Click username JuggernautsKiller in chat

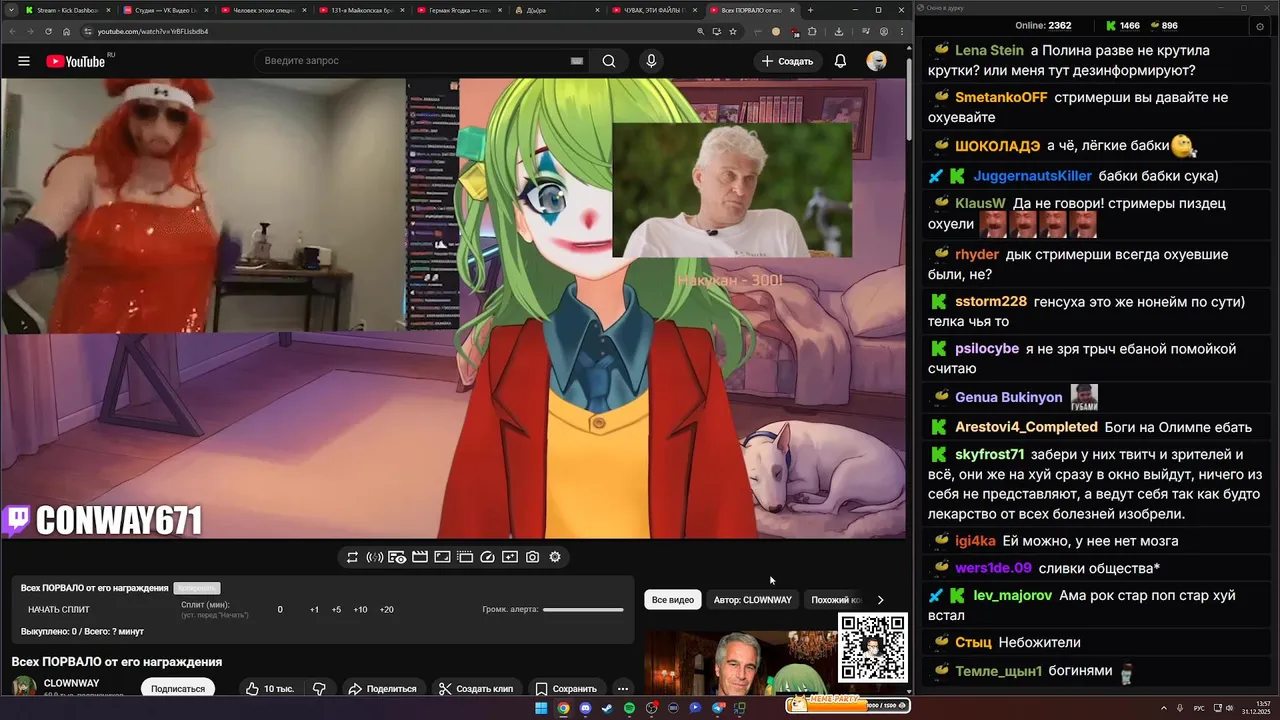click(1032, 176)
